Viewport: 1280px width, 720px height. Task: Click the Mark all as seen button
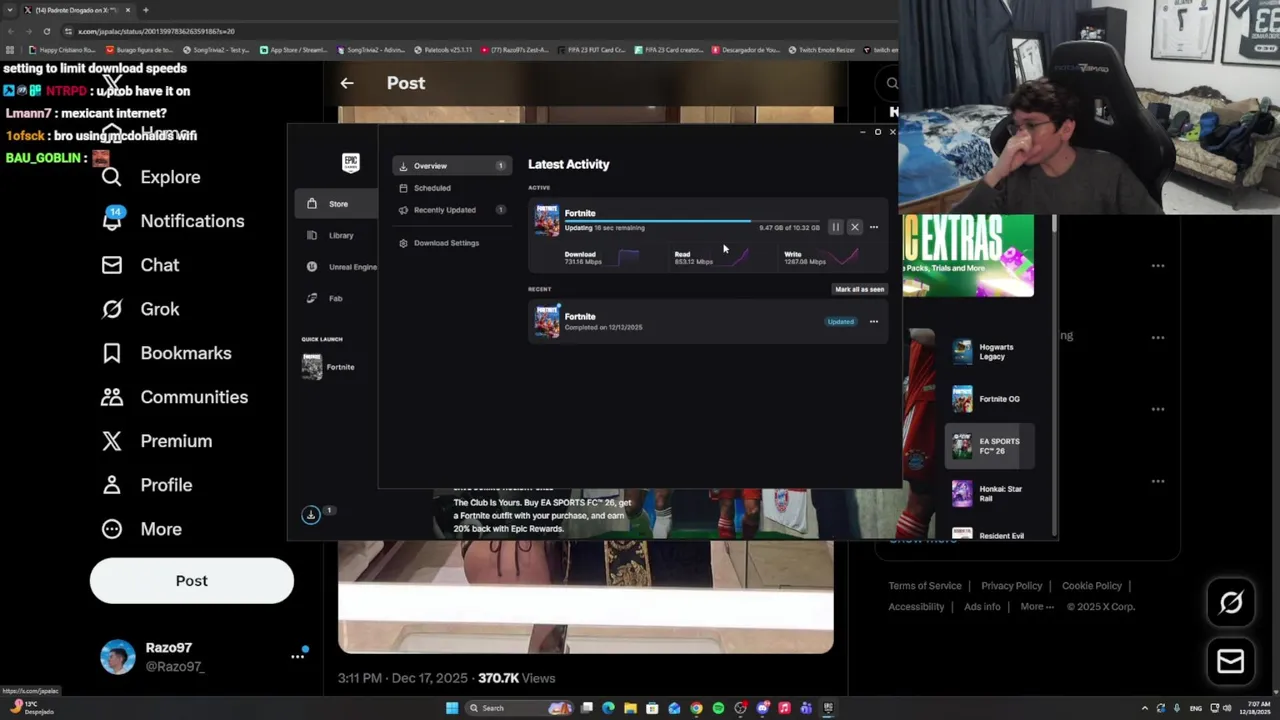point(860,289)
